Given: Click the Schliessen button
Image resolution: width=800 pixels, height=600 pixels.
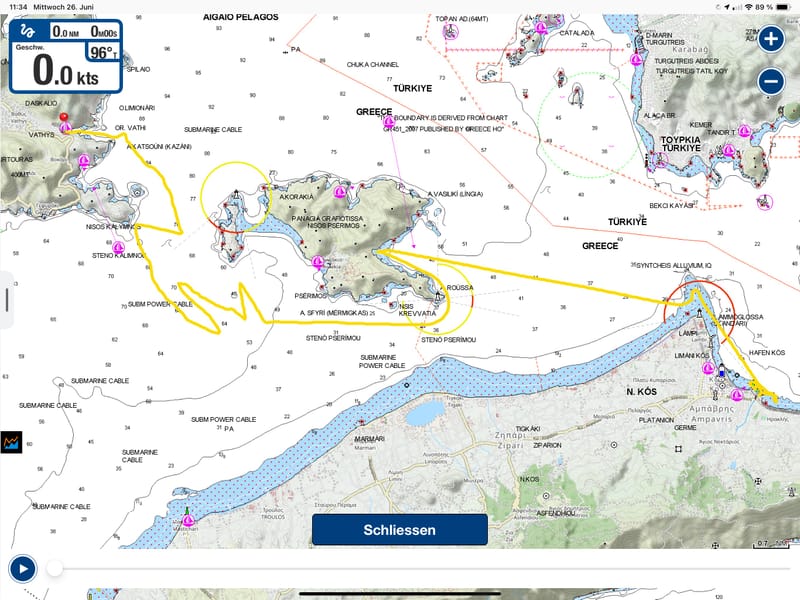Looking at the screenshot, I should coord(399,530).
